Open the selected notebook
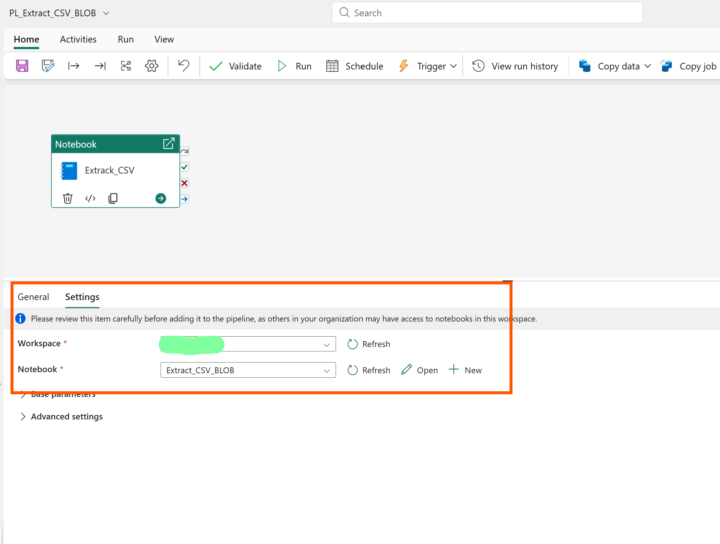The width and height of the screenshot is (720, 544). coord(419,370)
